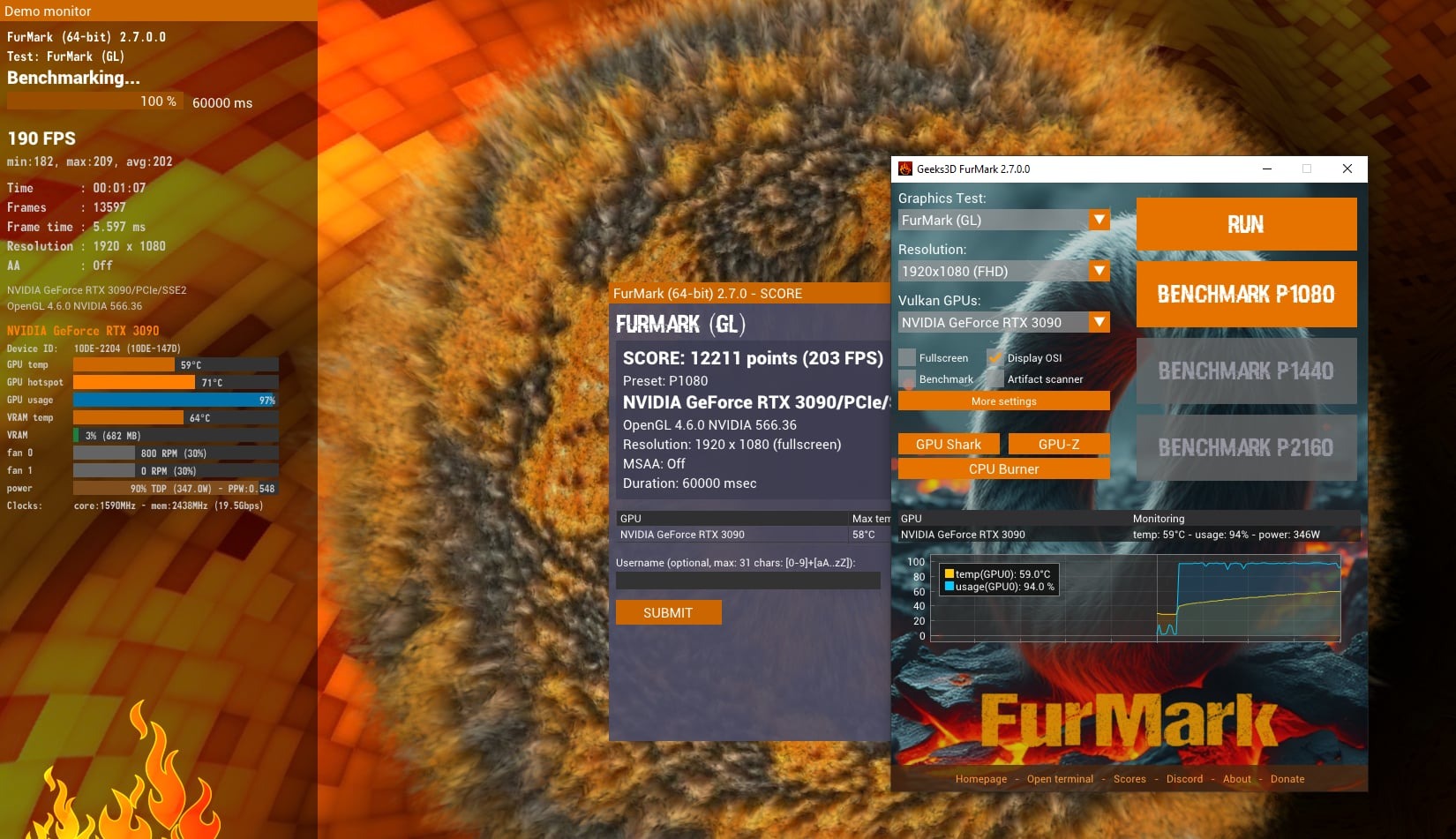This screenshot has height=839, width=1456.
Task: Open the Vulkan GPUs dropdown
Action: [x=1004, y=322]
